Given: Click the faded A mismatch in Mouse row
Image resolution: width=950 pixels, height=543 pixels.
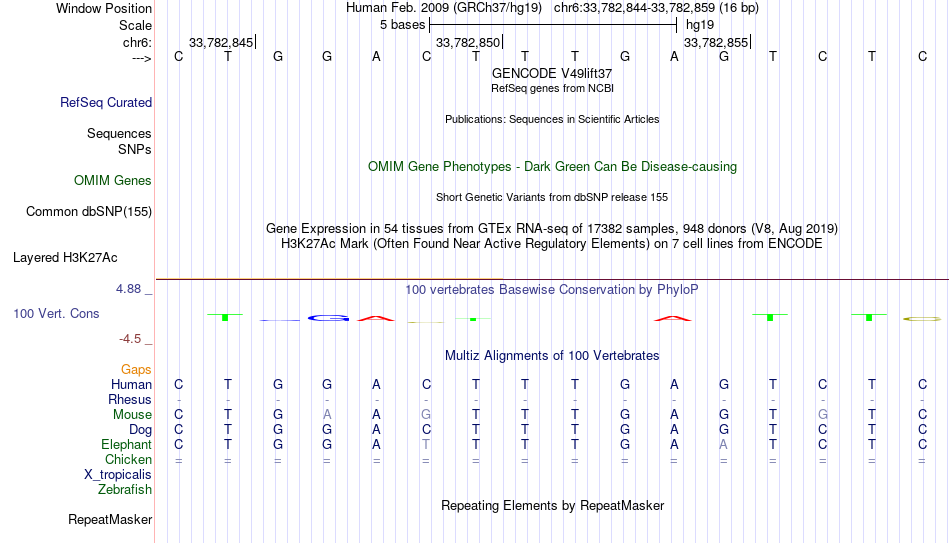Looking at the screenshot, I should click(x=327, y=415).
